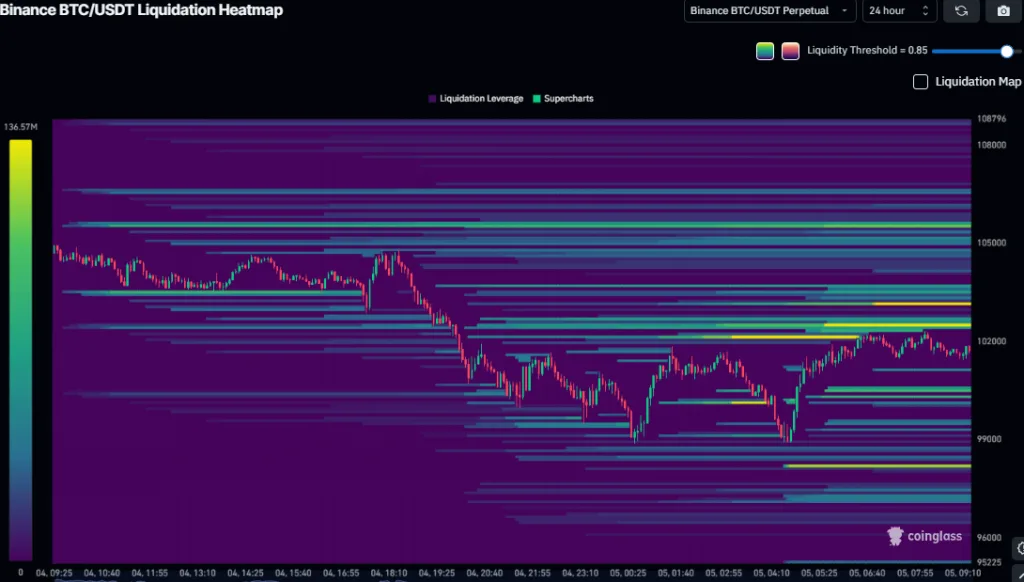The height and width of the screenshot is (582, 1024).
Task: Select the green-purple gradient palette icon
Action: [x=765, y=49]
